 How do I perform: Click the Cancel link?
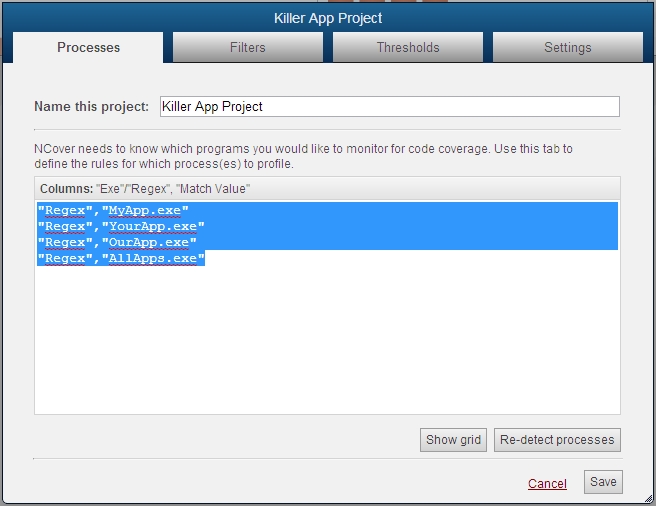[547, 484]
